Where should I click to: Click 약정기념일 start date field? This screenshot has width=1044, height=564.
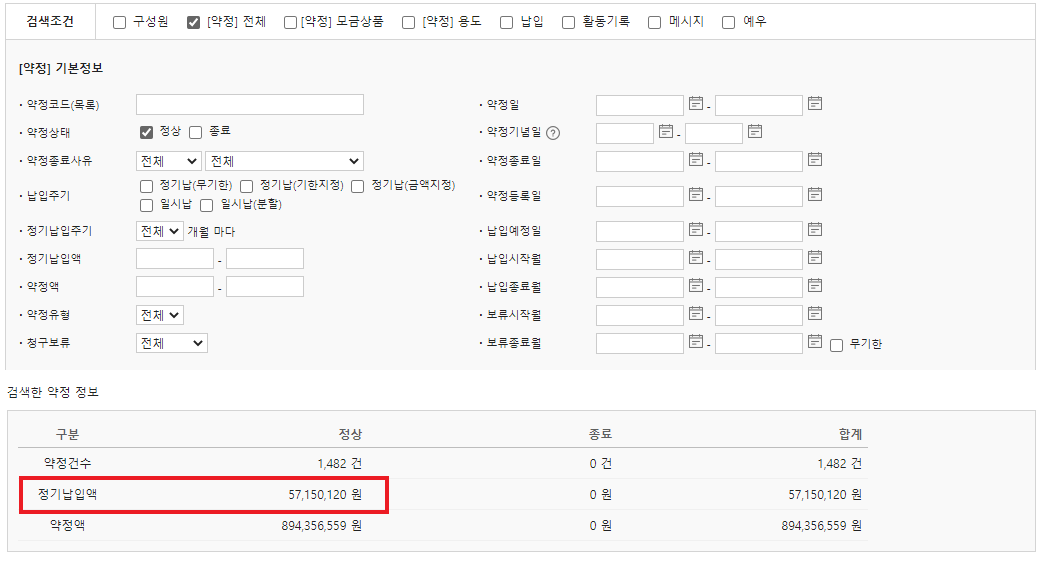click(x=625, y=133)
